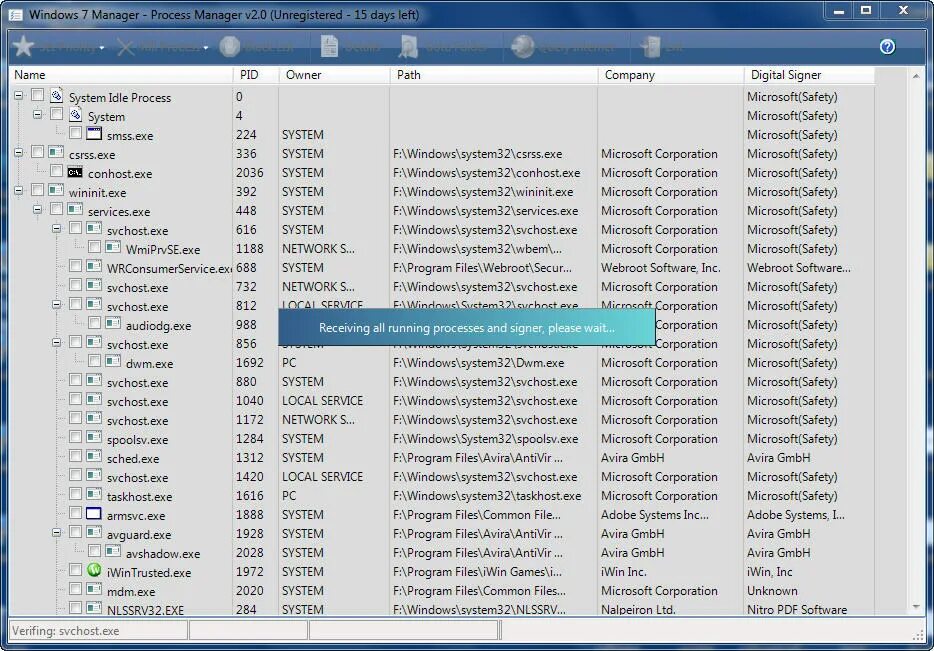The image size is (934, 651).
Task: Check the mdm.exe checkbox
Action: (75, 589)
